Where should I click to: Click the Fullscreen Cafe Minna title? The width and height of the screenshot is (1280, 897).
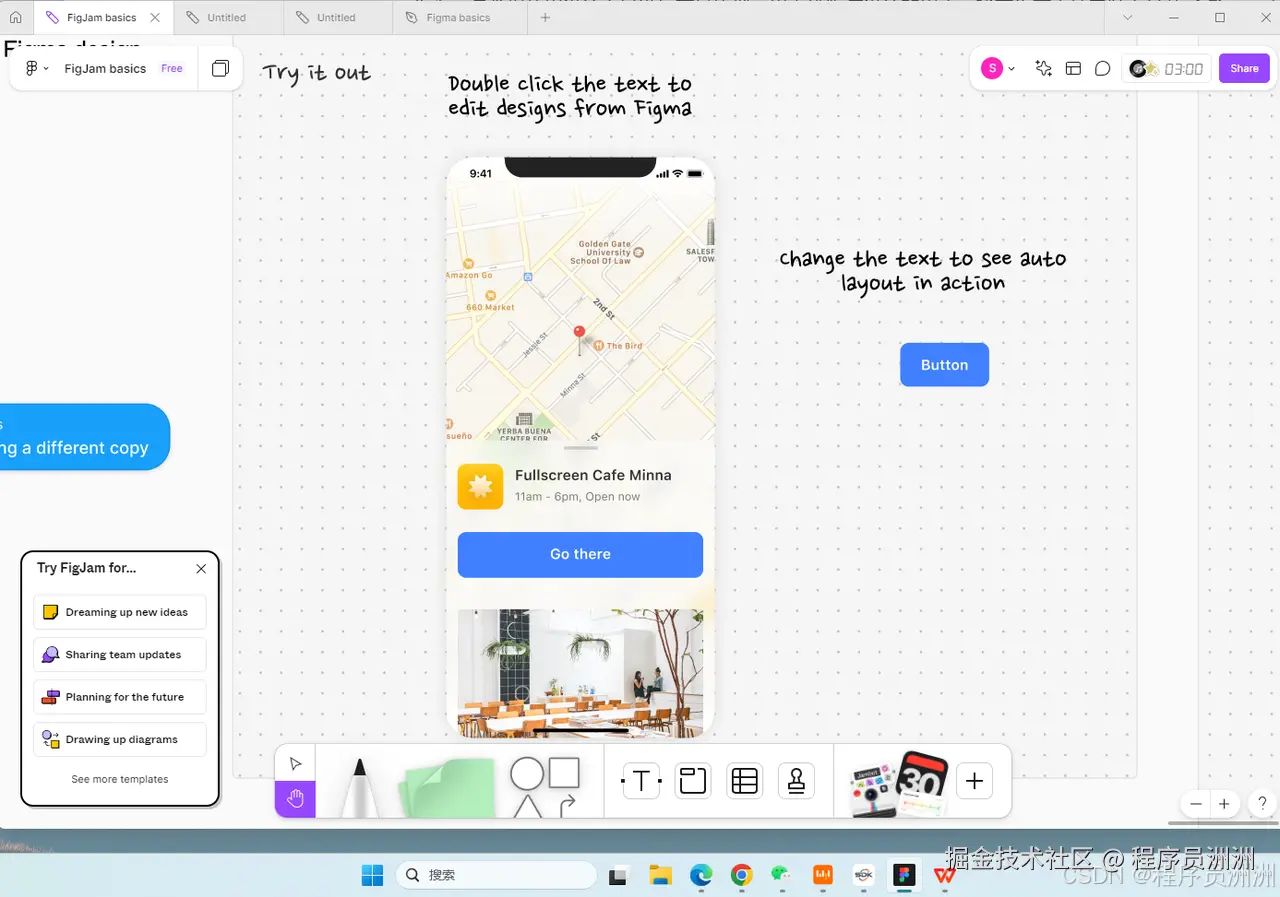[593, 475]
